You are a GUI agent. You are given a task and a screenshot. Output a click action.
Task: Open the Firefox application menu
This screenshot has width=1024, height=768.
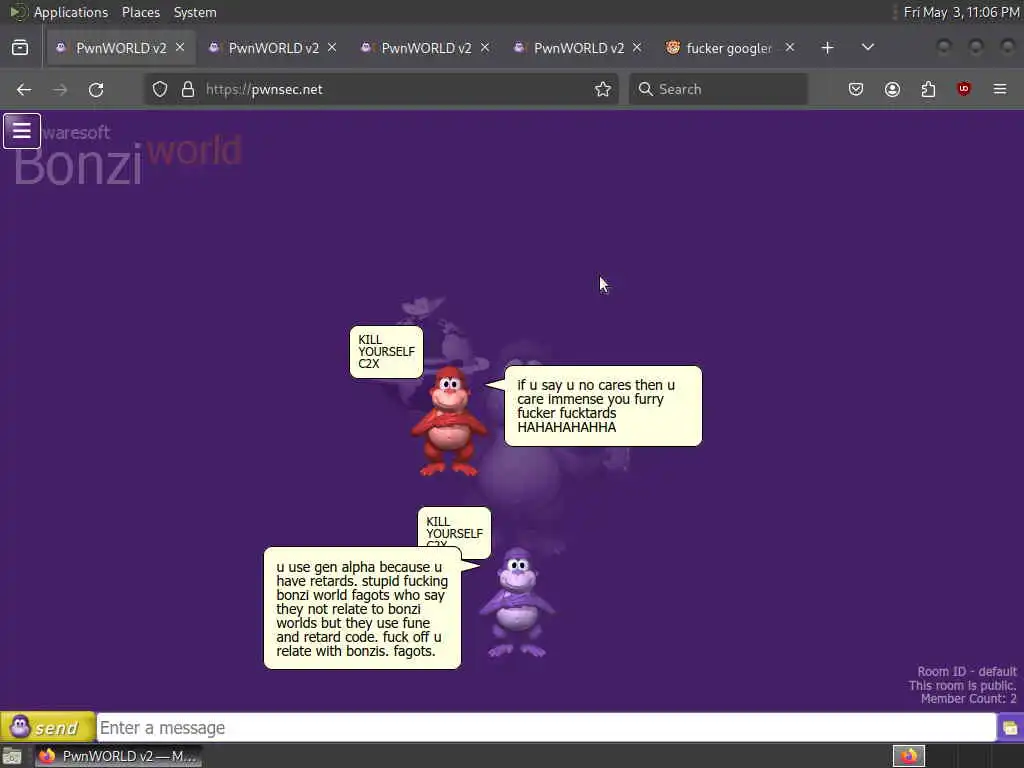click(1000, 89)
